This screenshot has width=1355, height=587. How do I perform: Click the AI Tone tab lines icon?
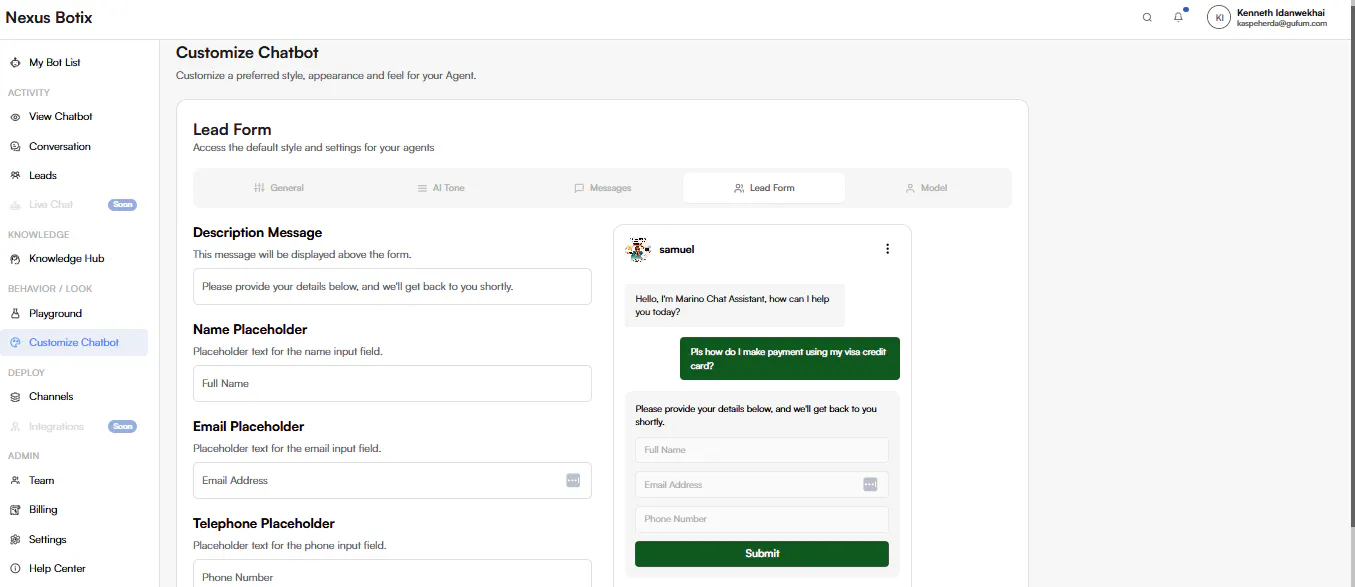click(422, 188)
